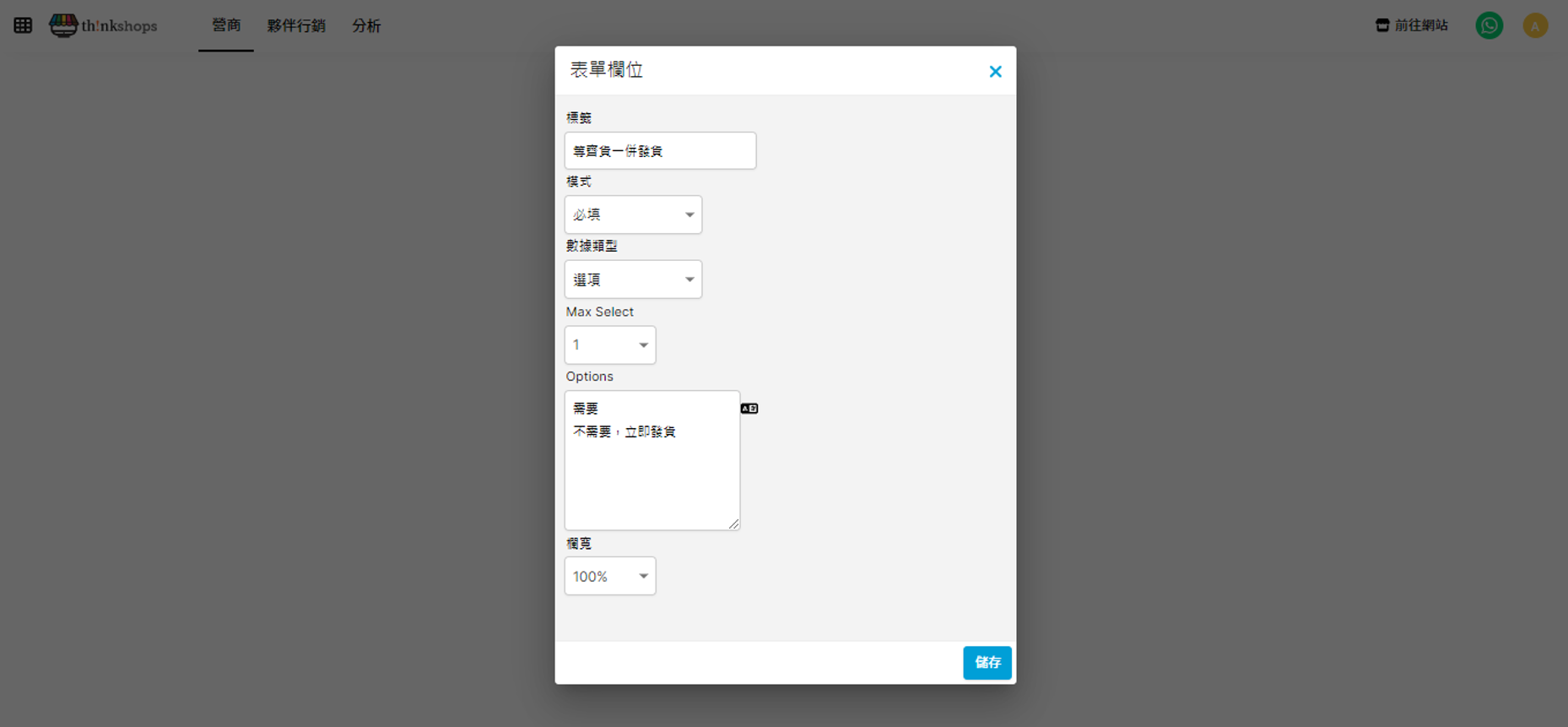
Task: Open the WhatsApp support icon
Action: coord(1489,25)
